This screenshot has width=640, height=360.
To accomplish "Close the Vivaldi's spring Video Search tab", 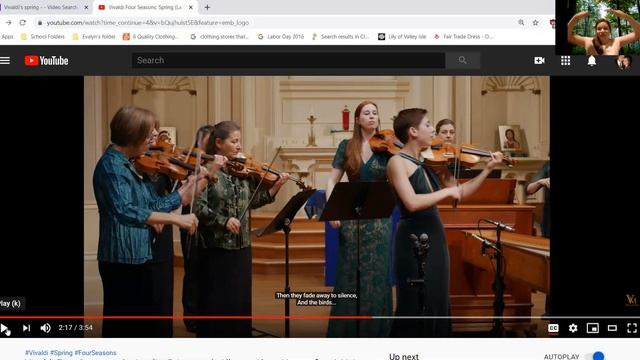I will [x=86, y=7].
